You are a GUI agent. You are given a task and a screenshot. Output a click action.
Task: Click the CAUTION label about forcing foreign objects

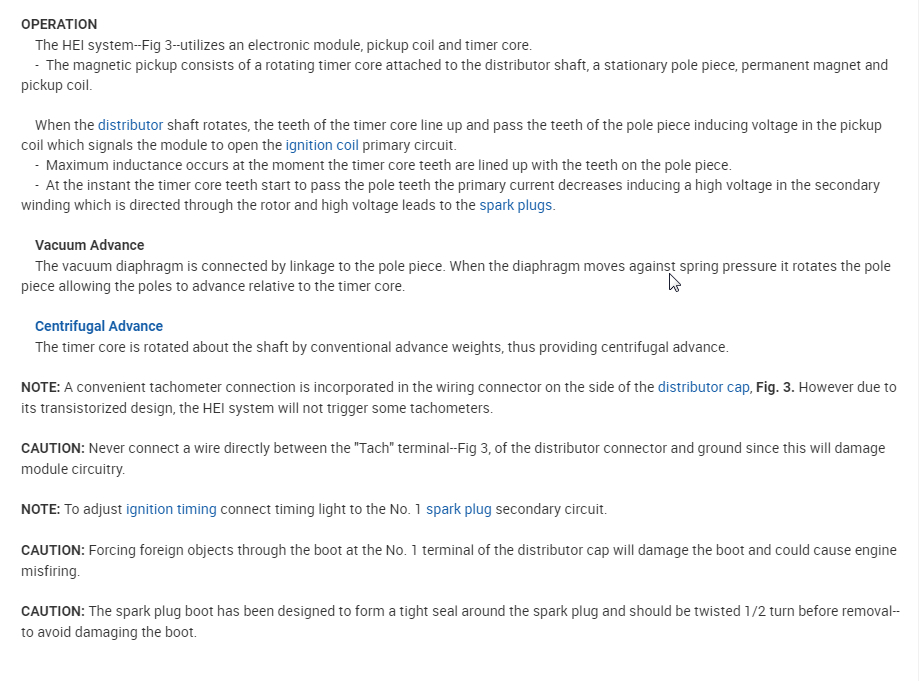(x=52, y=550)
